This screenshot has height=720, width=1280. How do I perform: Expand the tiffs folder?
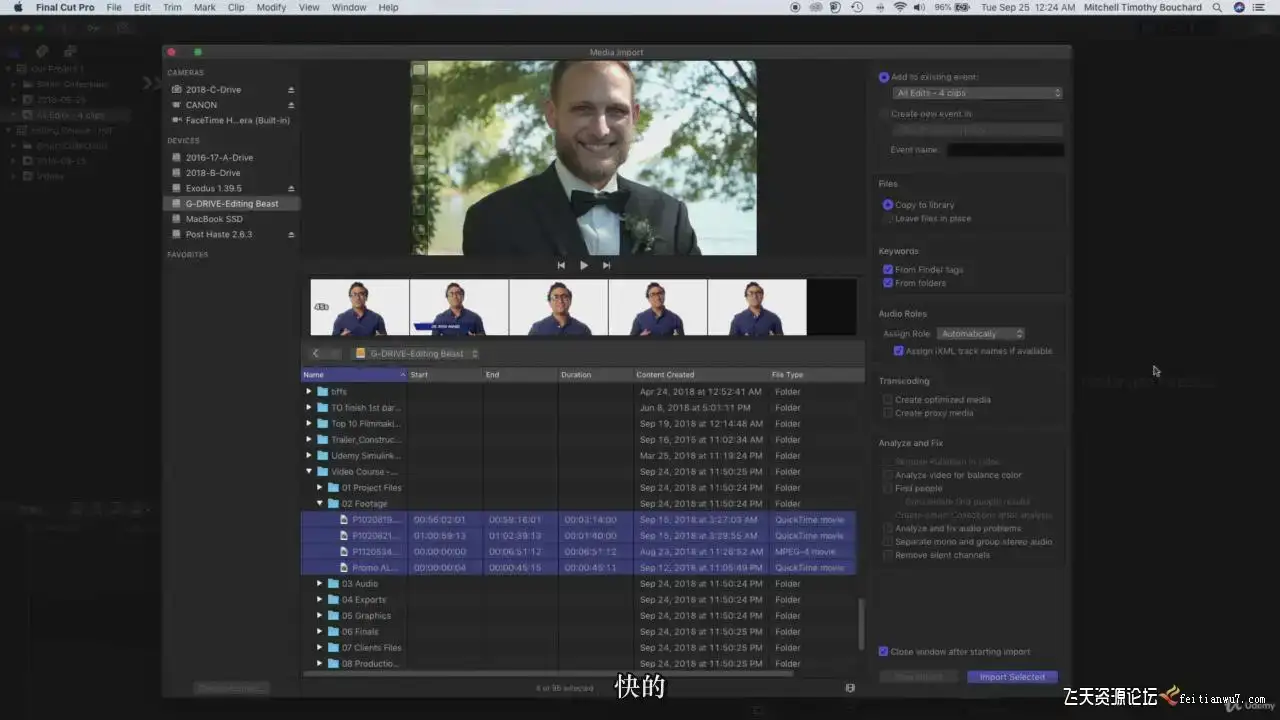point(309,391)
